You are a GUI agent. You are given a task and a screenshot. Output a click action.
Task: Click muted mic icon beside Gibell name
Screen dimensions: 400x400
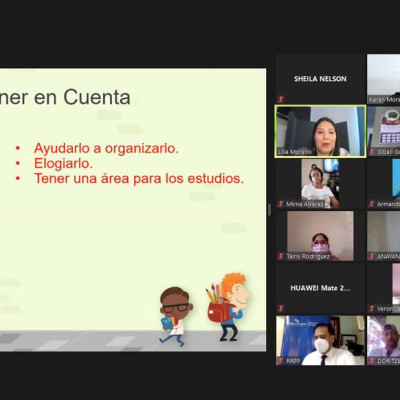pyautogui.click(x=372, y=151)
